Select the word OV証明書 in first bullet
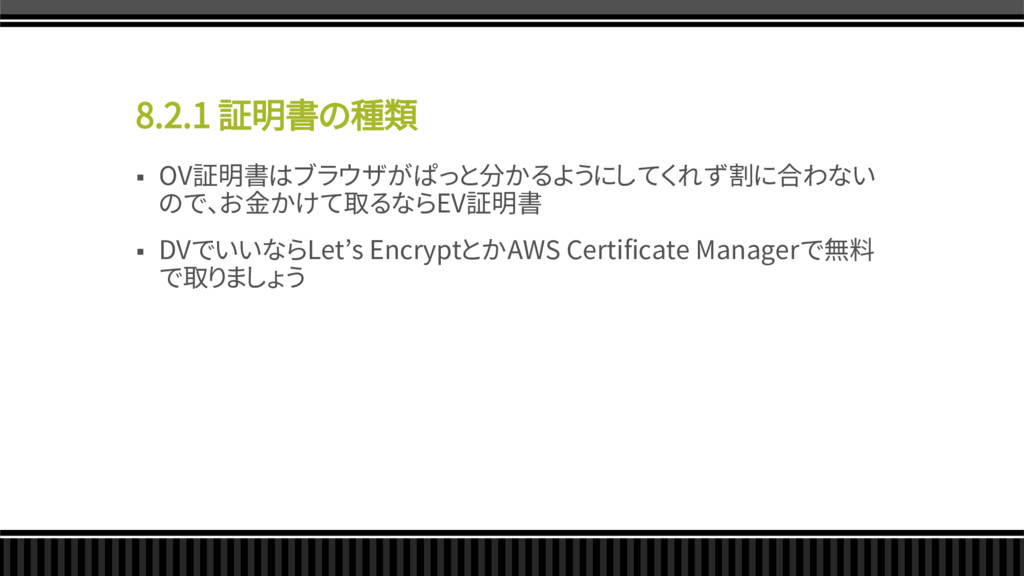 pyautogui.click(x=214, y=176)
